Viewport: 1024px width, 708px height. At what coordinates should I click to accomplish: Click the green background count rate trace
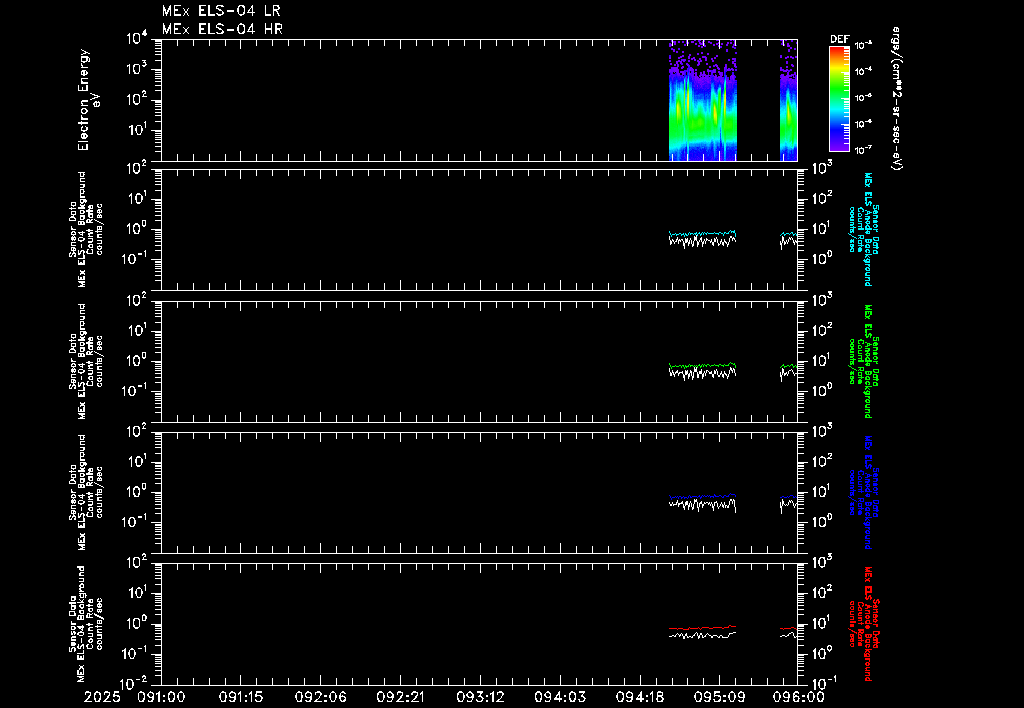703,365
